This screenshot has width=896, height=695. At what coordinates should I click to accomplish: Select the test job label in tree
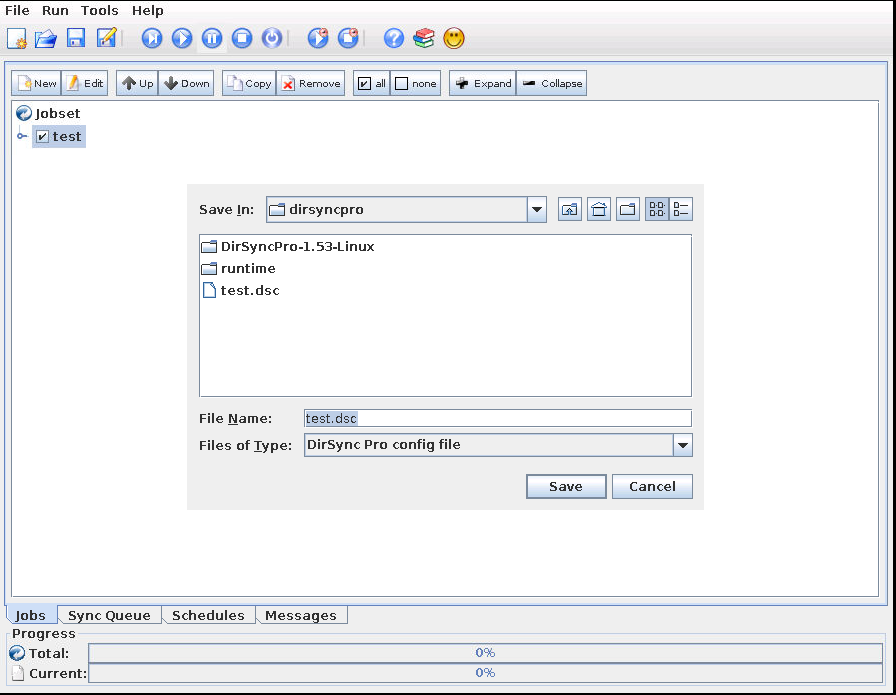(67, 137)
